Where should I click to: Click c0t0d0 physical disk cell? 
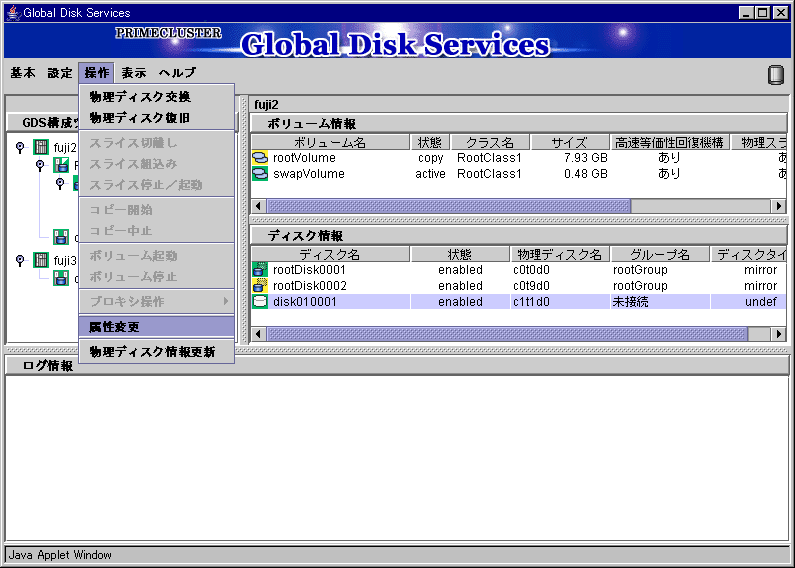pos(531,269)
